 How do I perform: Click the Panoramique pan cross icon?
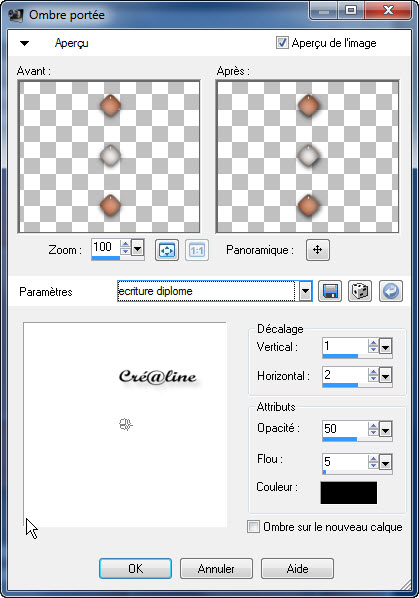[x=318, y=250]
